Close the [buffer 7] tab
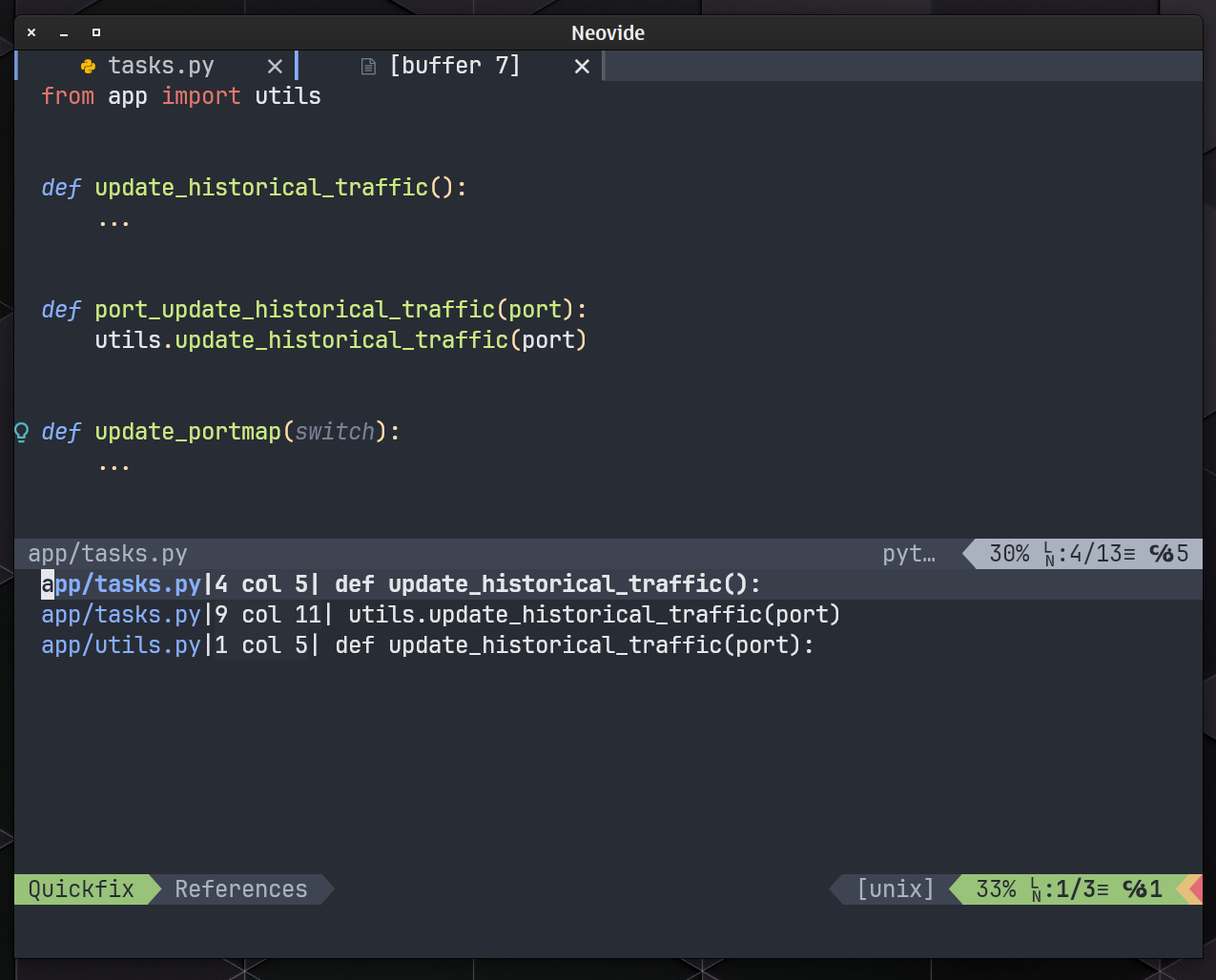 click(582, 66)
